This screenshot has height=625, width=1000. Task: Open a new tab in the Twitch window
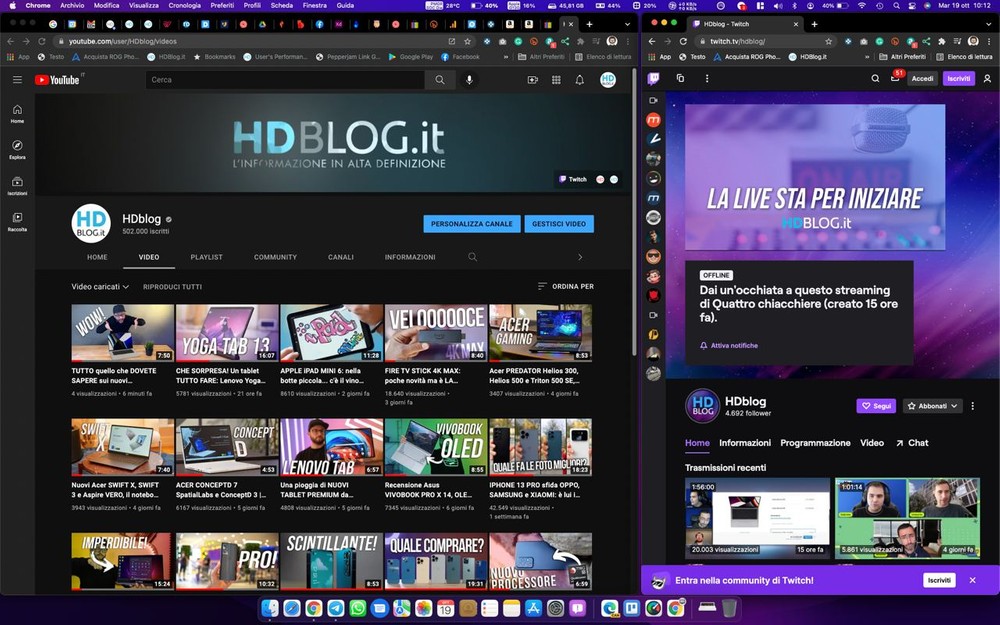[x=814, y=24]
